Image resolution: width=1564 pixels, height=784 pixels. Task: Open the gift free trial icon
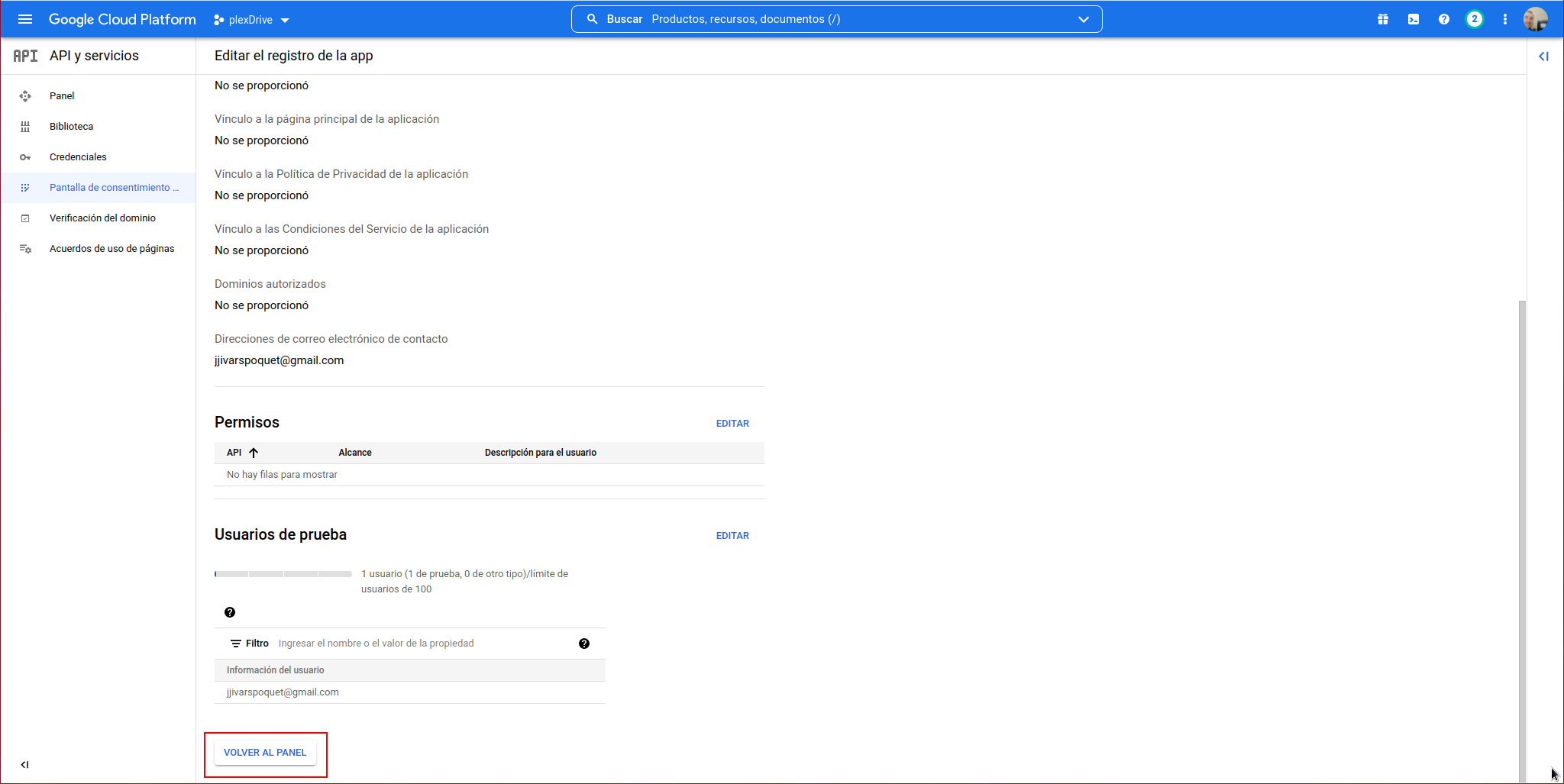click(1382, 19)
